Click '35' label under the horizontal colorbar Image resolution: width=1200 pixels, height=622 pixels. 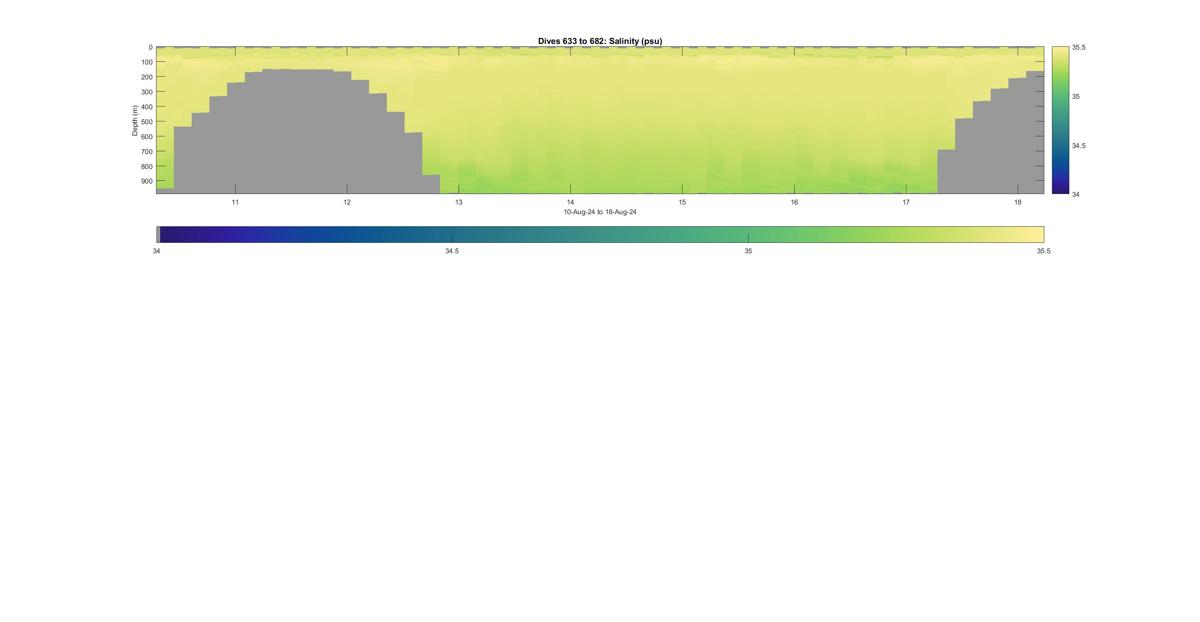click(748, 251)
